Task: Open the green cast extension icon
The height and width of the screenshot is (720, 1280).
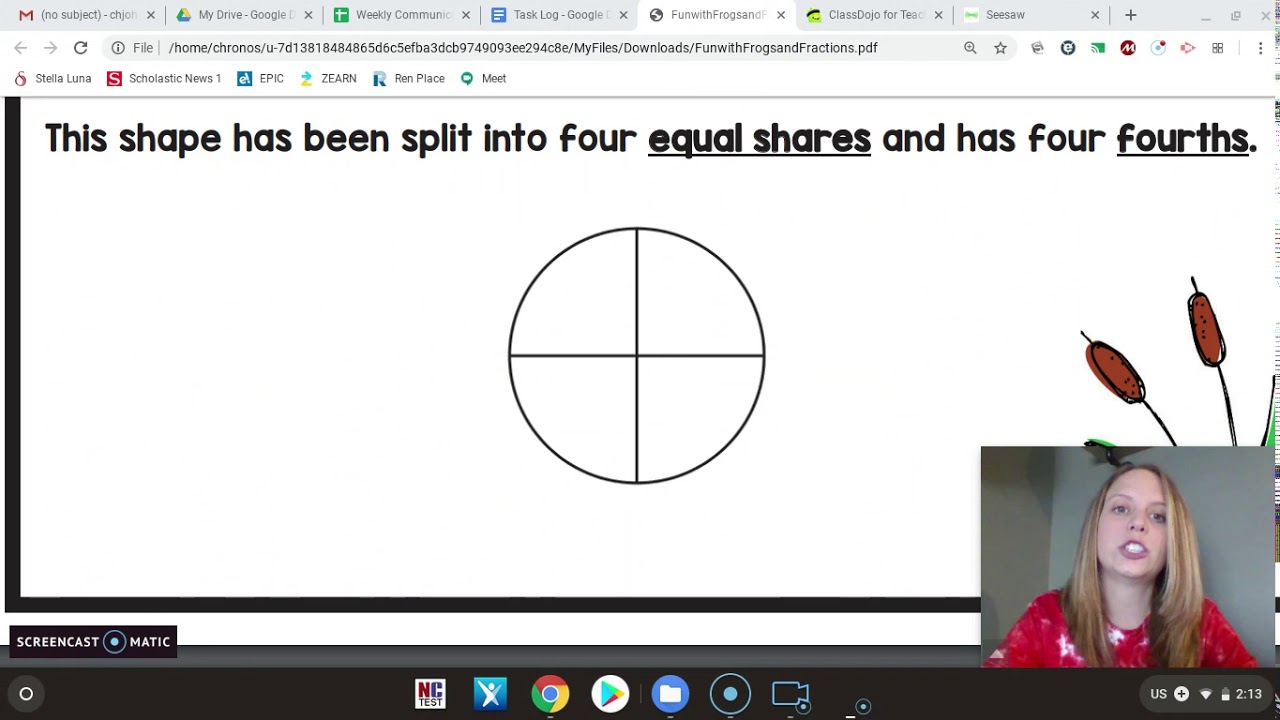Action: pyautogui.click(x=1098, y=48)
